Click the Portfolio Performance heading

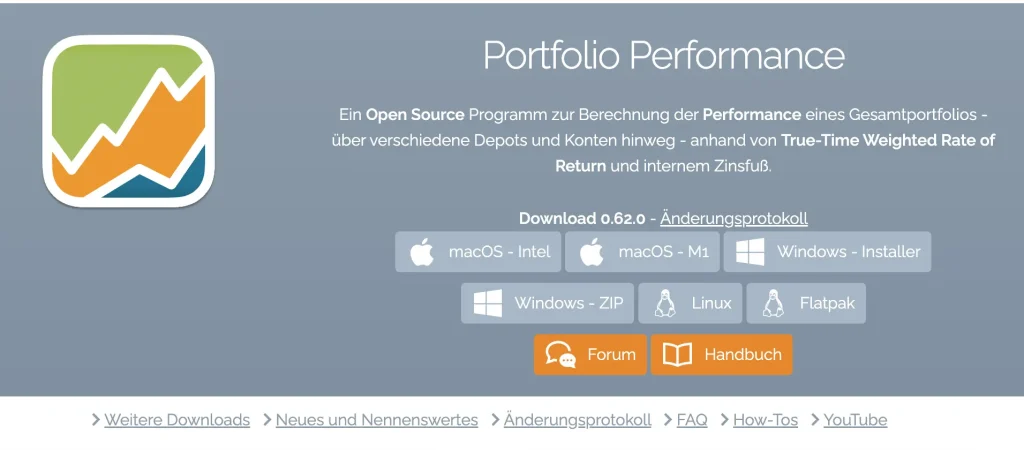(x=663, y=55)
